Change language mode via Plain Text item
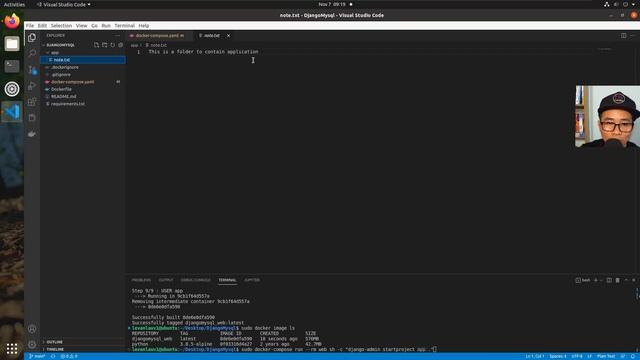 606,356
